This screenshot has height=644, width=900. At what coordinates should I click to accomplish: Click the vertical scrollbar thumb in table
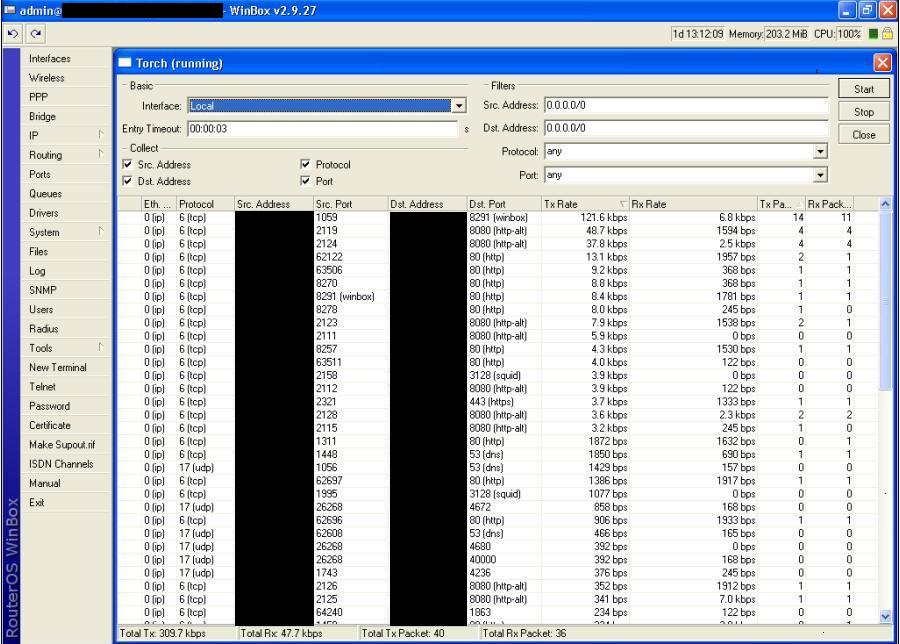point(885,301)
